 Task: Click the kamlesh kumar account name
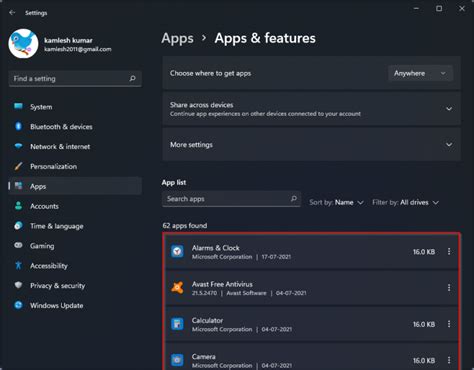[x=68, y=40]
